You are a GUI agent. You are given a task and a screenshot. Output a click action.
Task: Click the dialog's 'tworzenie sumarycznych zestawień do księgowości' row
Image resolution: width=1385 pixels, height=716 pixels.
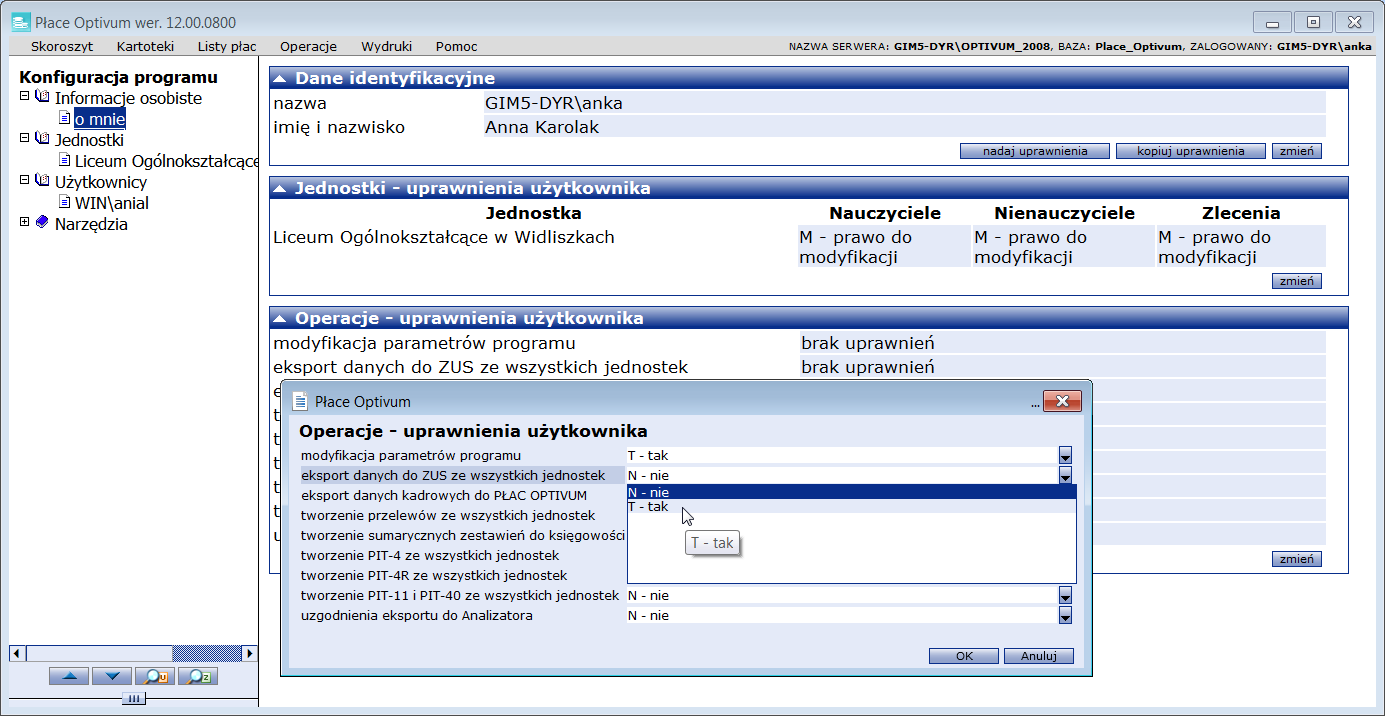point(463,535)
